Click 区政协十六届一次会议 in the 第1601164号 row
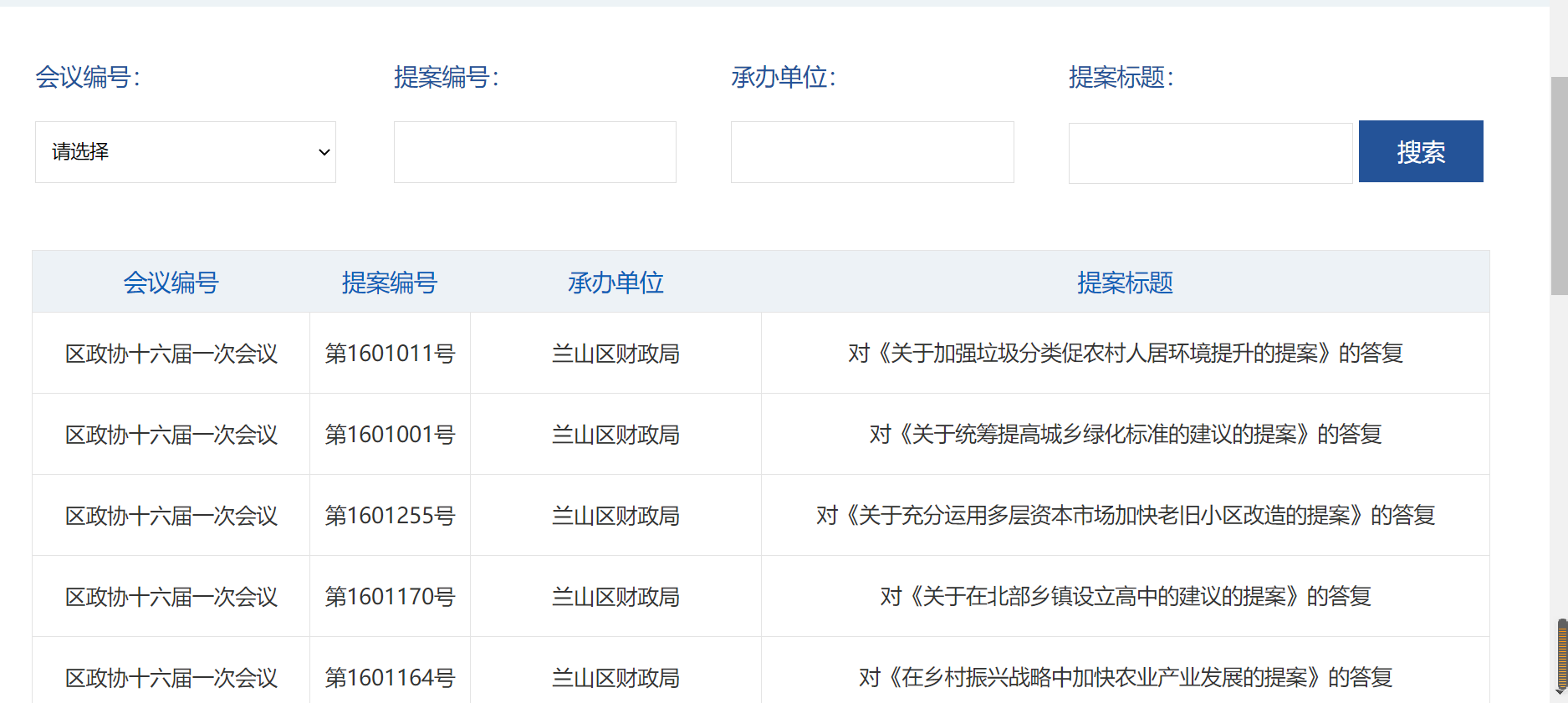The image size is (1568, 703). (171, 678)
